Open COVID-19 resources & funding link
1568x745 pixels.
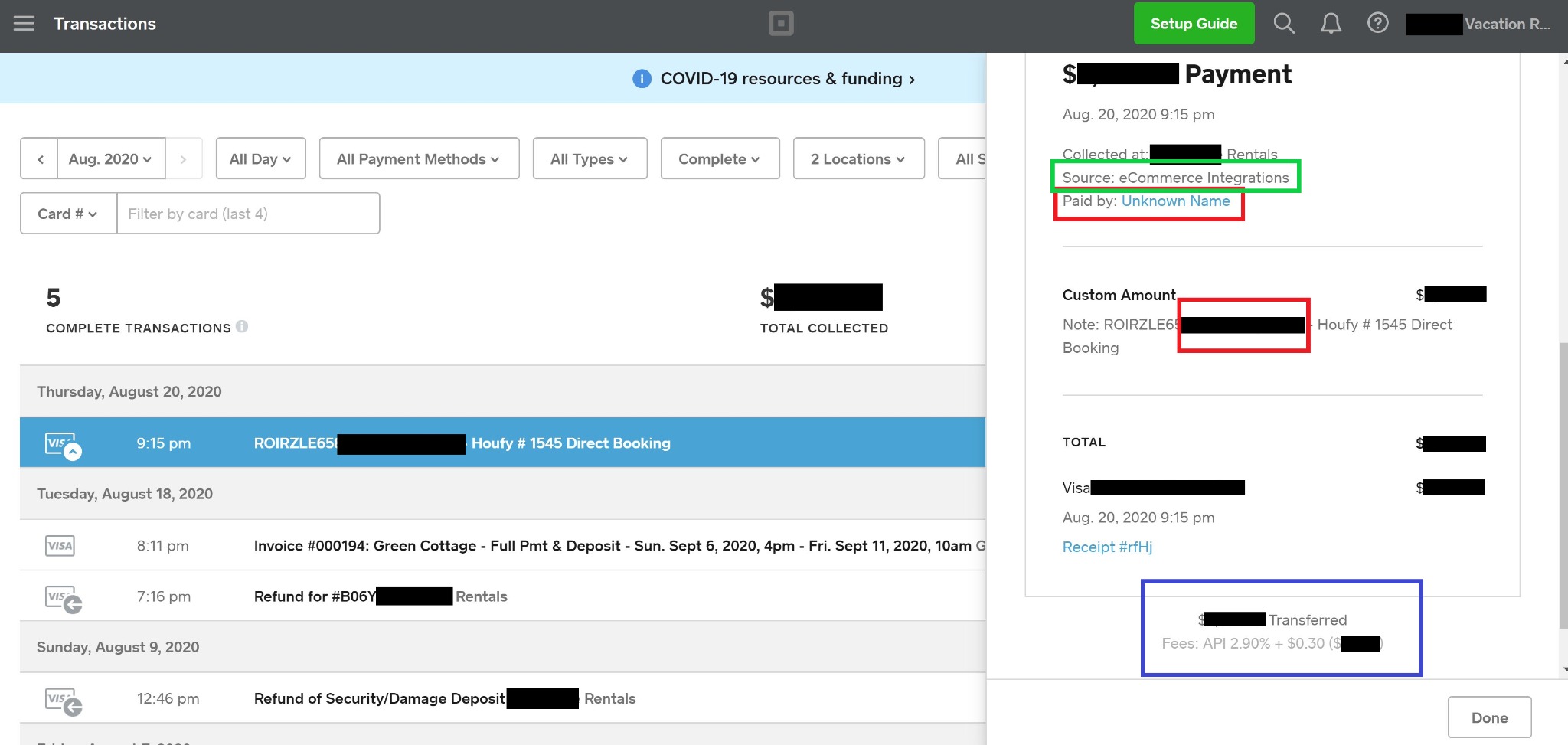pos(787,79)
